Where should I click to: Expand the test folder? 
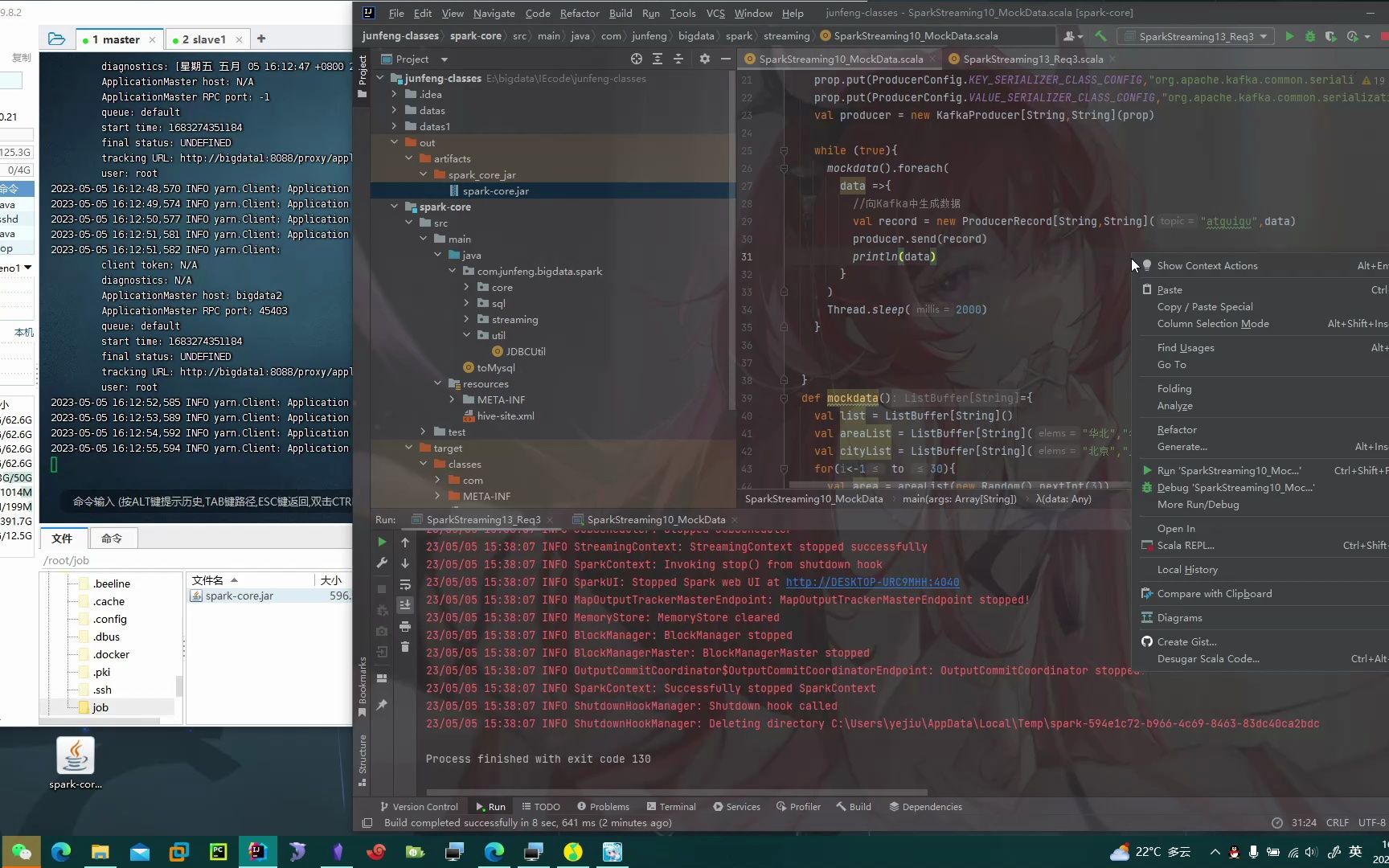point(423,432)
